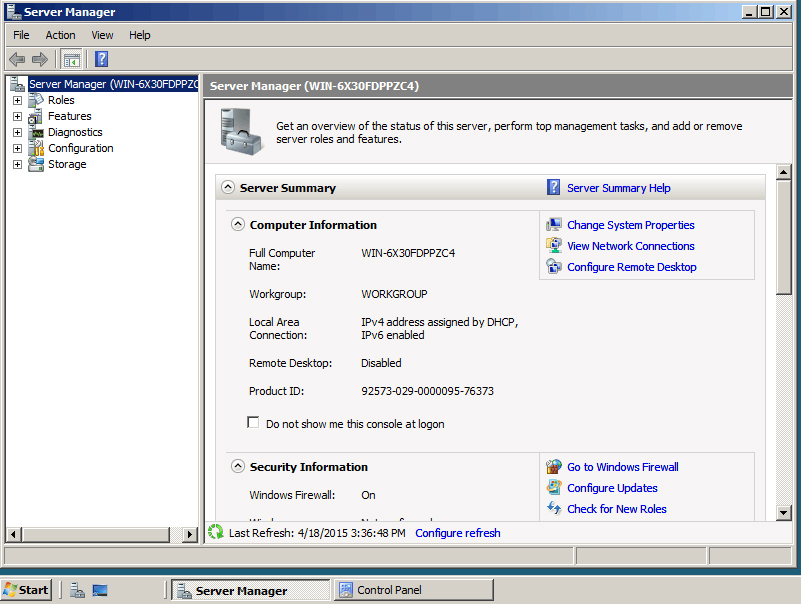Click Check for New Roles link
The image size is (801, 604).
(617, 509)
